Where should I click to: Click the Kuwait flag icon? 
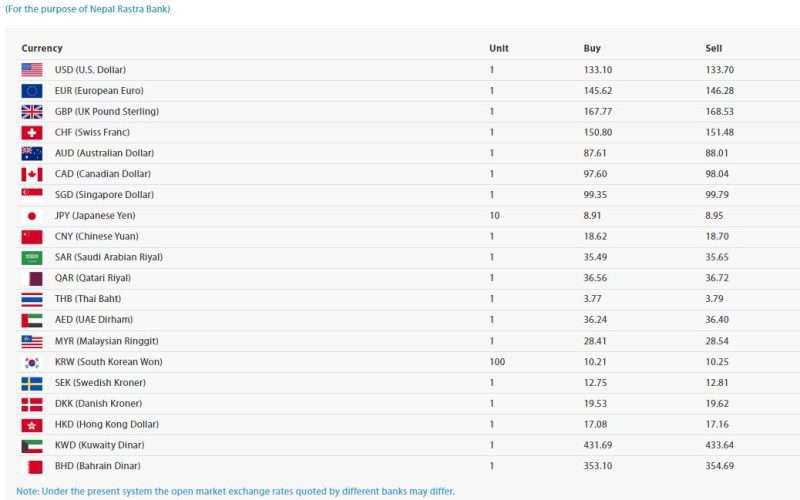[x=32, y=445]
